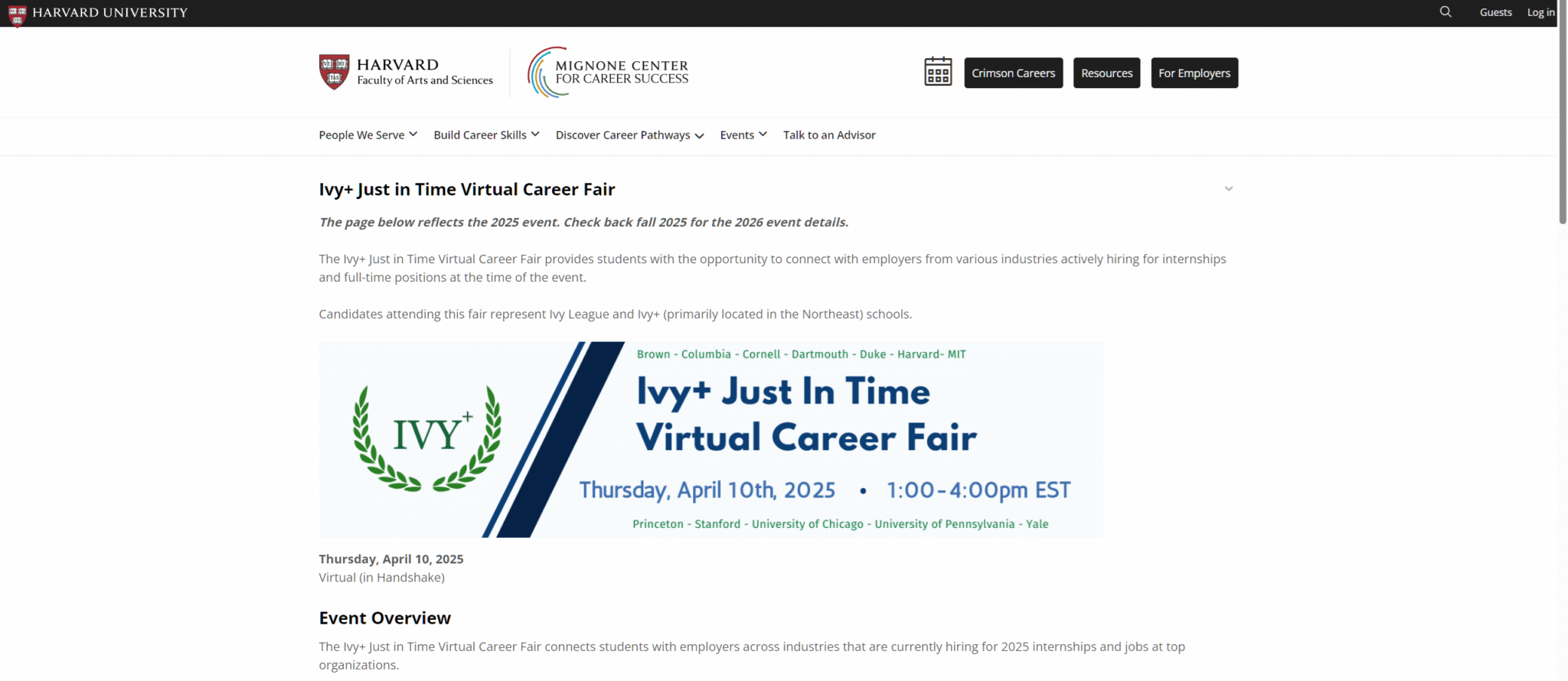This screenshot has height=681, width=1568.
Task: Click the Ivy+ Virtual Career Fair banner image
Action: click(x=711, y=439)
